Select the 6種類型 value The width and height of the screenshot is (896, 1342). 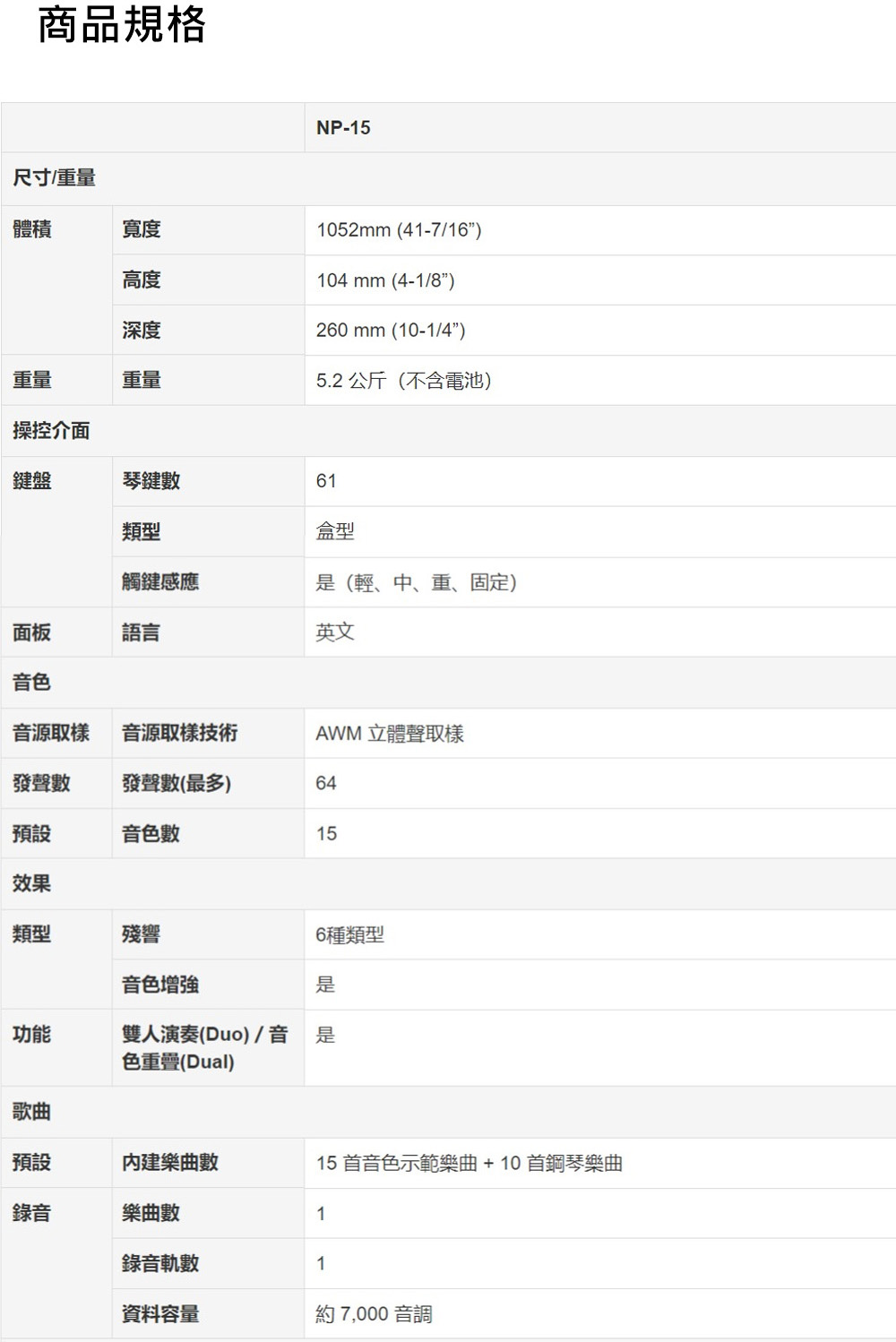tap(350, 935)
